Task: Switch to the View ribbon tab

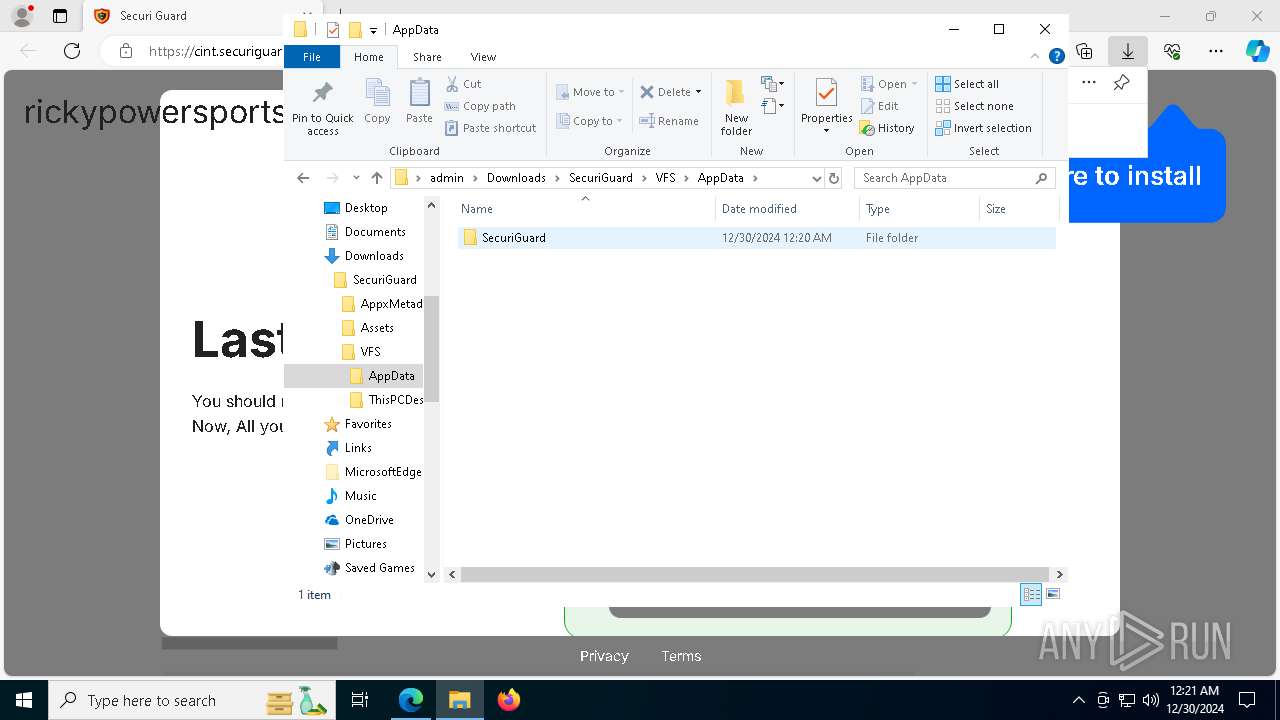Action: [x=483, y=57]
